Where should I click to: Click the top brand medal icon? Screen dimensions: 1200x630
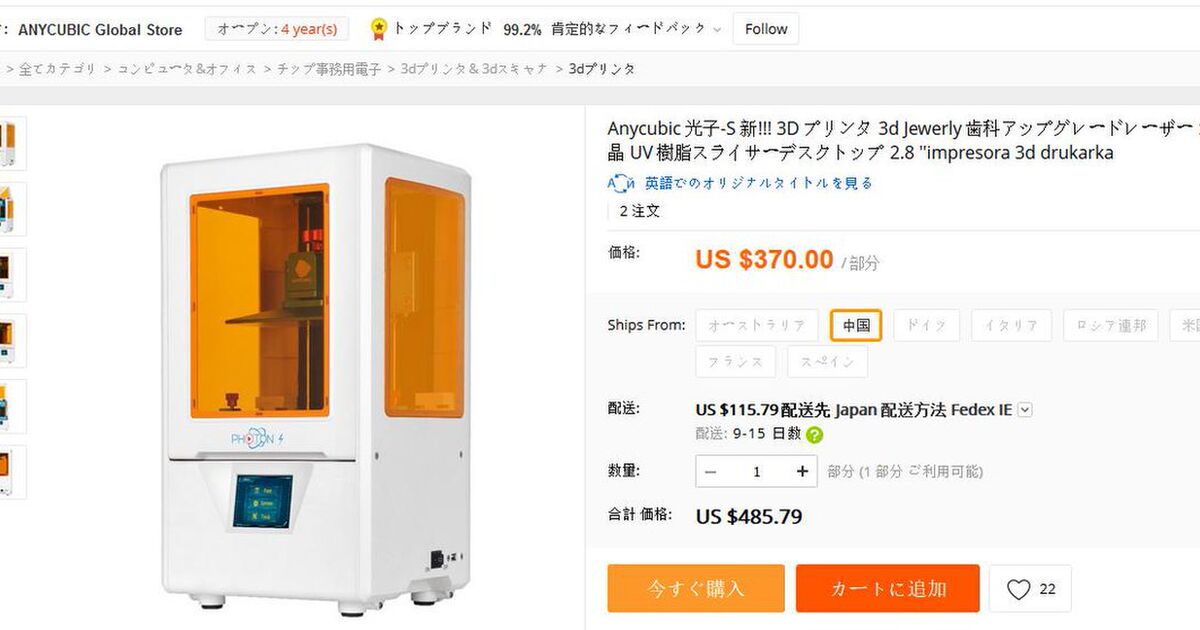379,29
